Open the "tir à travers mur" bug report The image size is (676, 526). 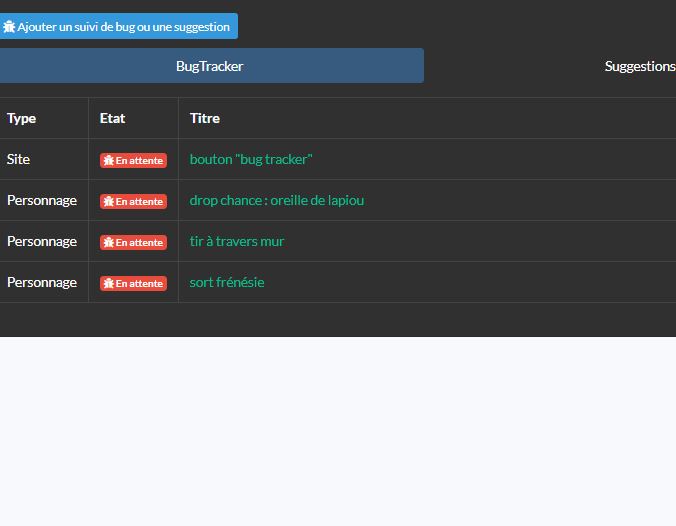click(237, 242)
